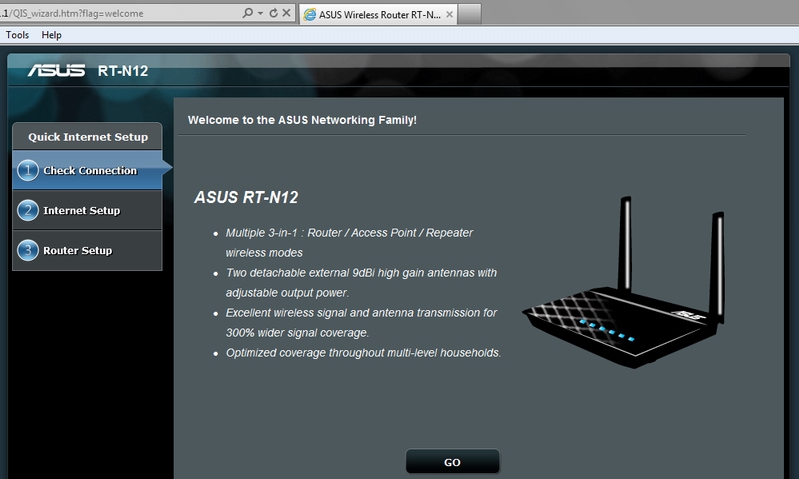Click the GO button
This screenshot has height=479, width=799.
coord(452,462)
